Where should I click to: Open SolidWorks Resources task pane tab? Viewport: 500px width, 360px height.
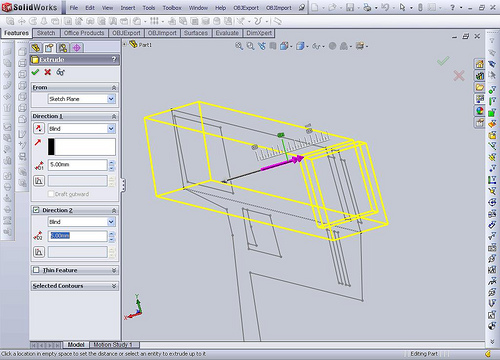pos(480,64)
